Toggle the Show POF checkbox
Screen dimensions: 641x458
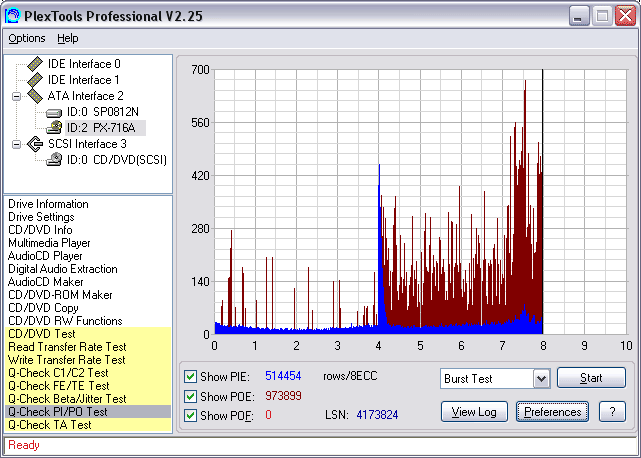click(x=190, y=415)
